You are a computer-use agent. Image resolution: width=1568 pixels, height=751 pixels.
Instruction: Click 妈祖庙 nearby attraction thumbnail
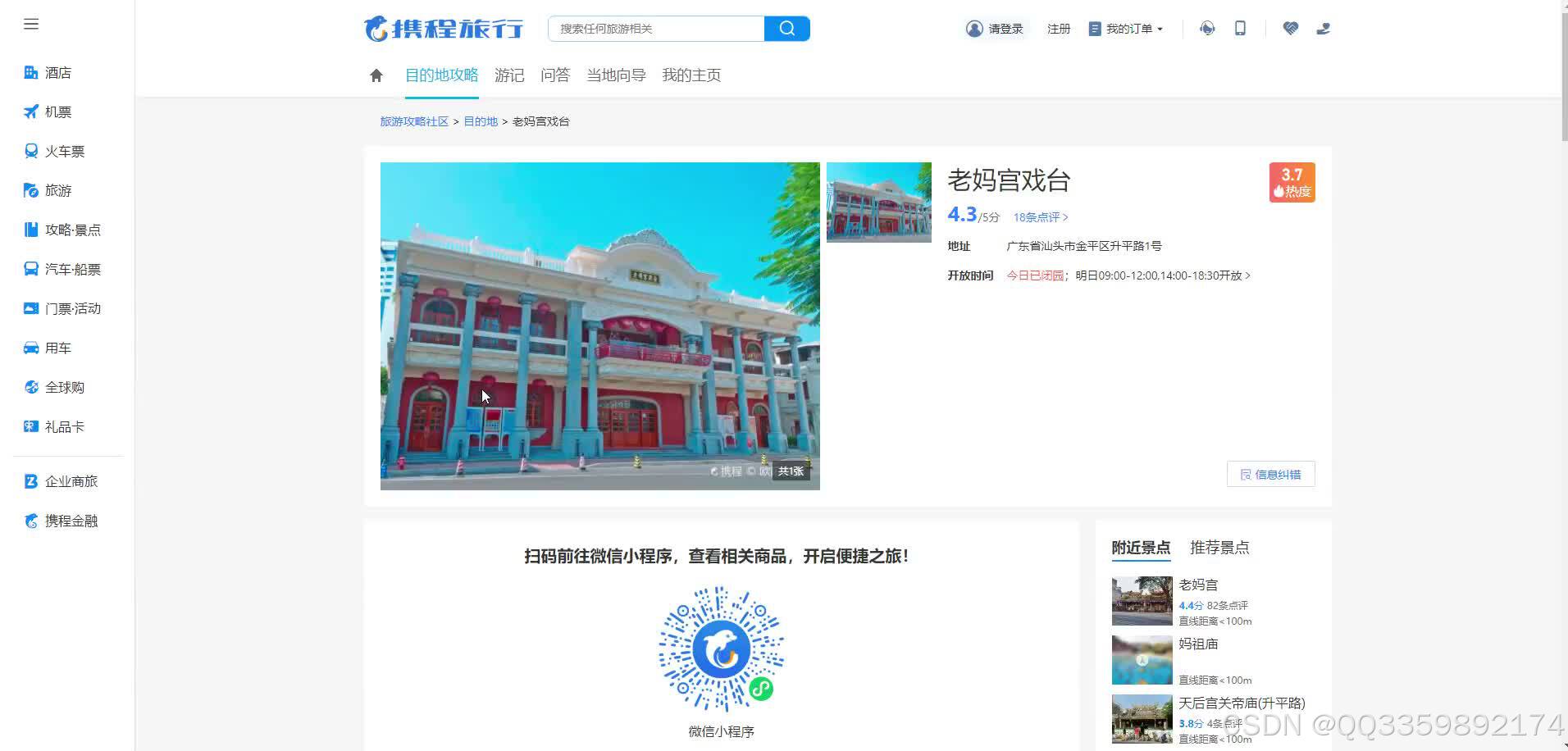[1142, 660]
